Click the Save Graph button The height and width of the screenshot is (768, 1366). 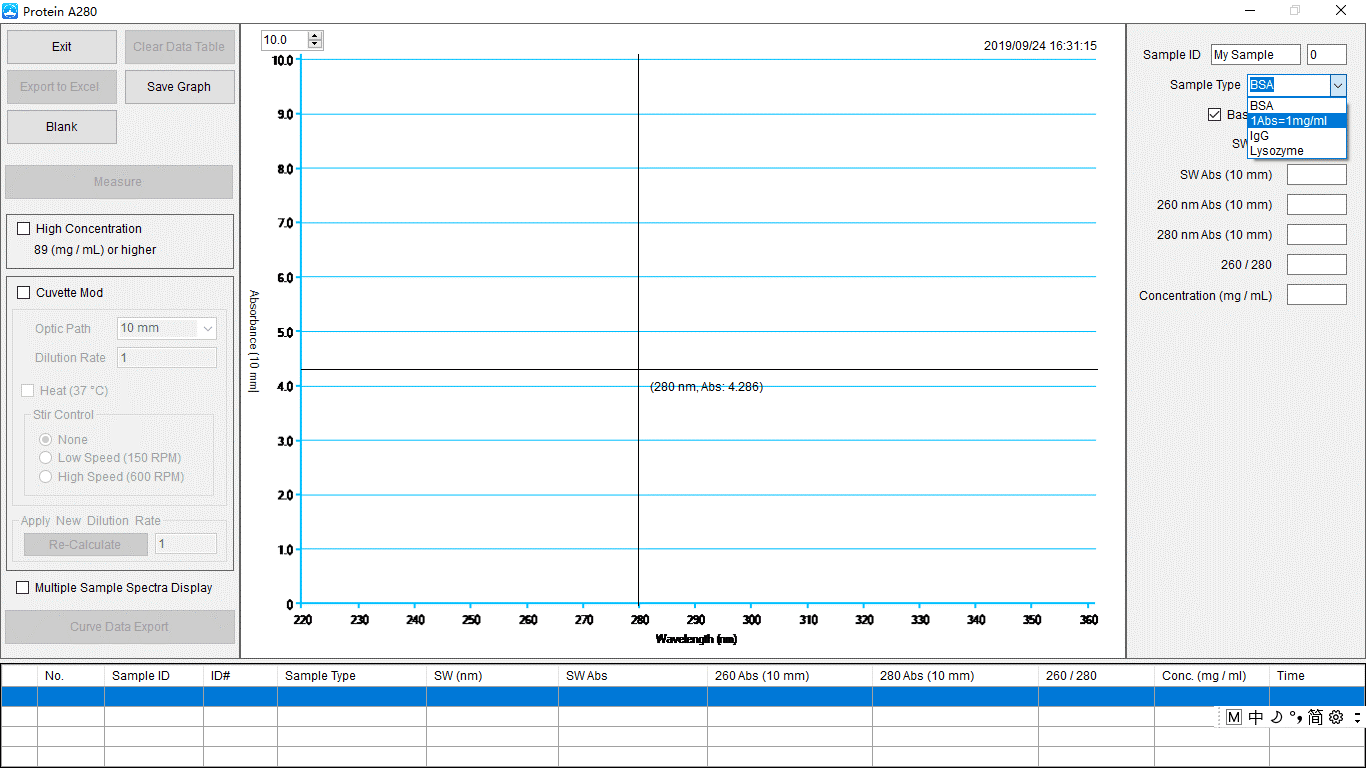coord(180,87)
